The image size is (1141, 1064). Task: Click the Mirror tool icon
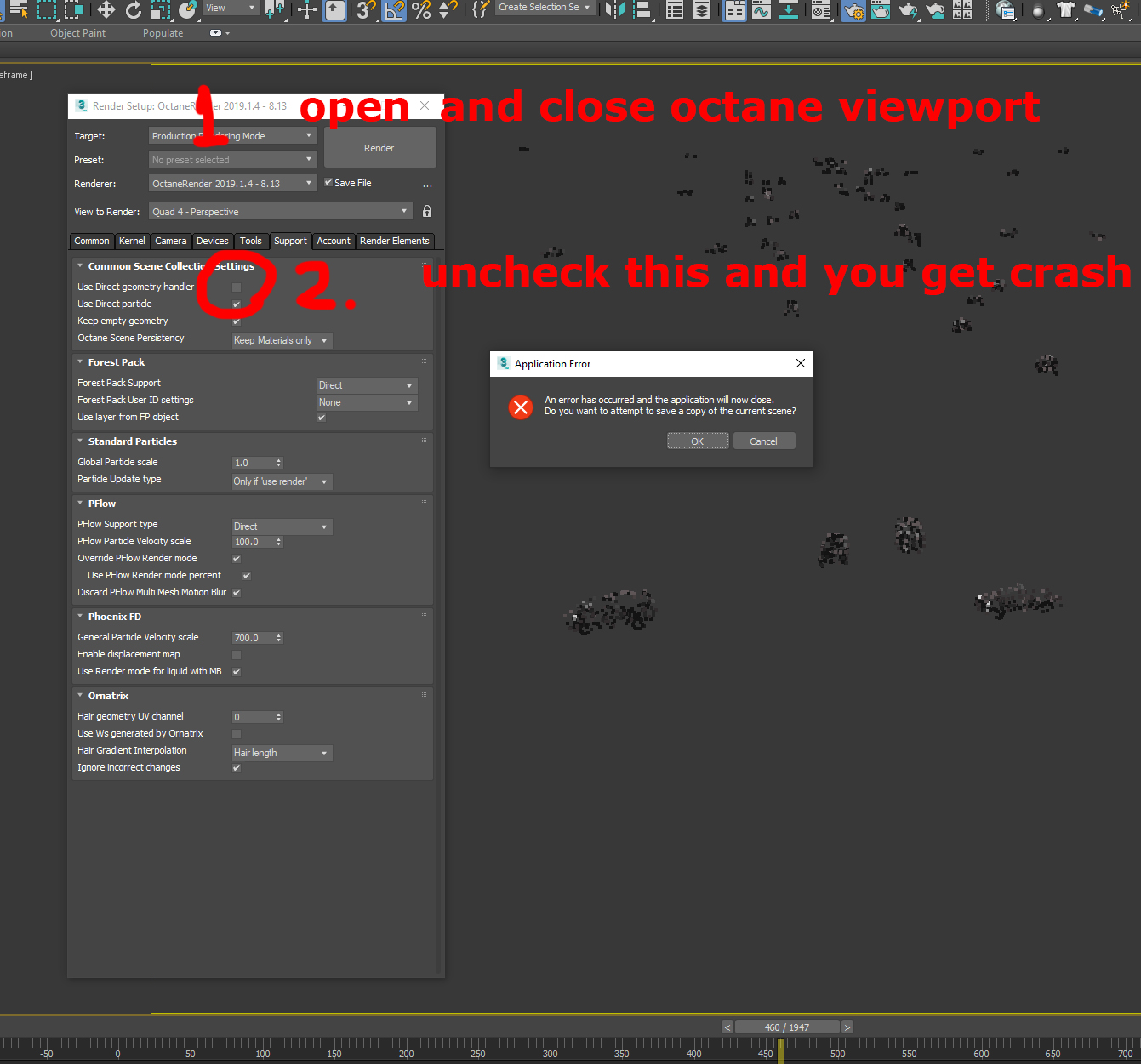tap(615, 10)
